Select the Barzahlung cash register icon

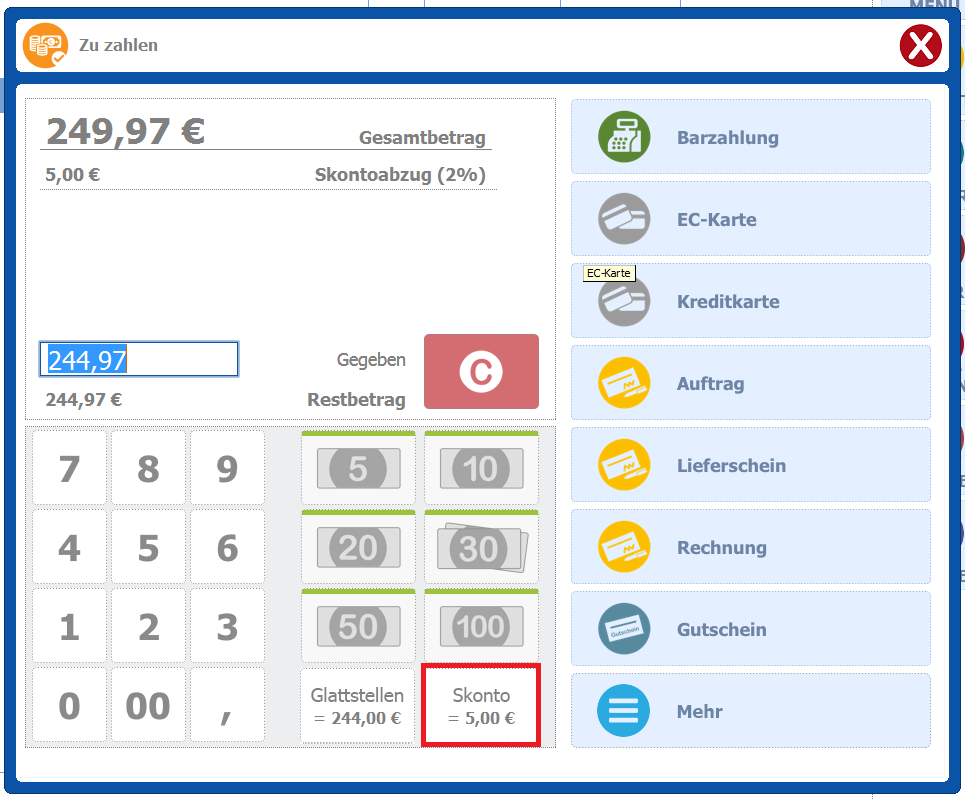tap(624, 137)
